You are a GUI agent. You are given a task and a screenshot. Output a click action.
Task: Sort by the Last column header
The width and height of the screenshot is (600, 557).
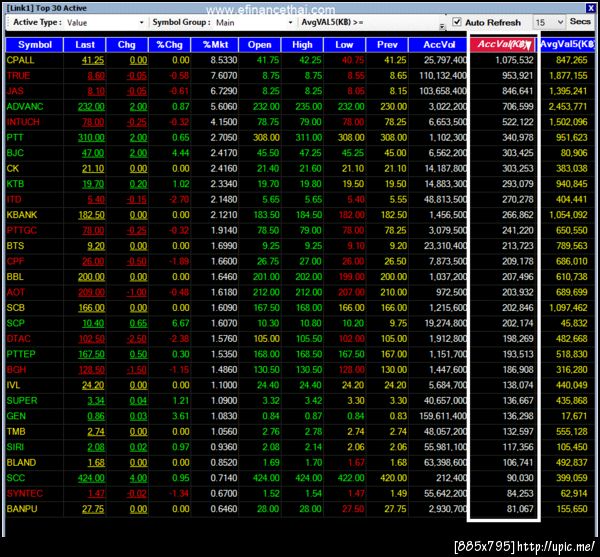[x=85, y=45]
